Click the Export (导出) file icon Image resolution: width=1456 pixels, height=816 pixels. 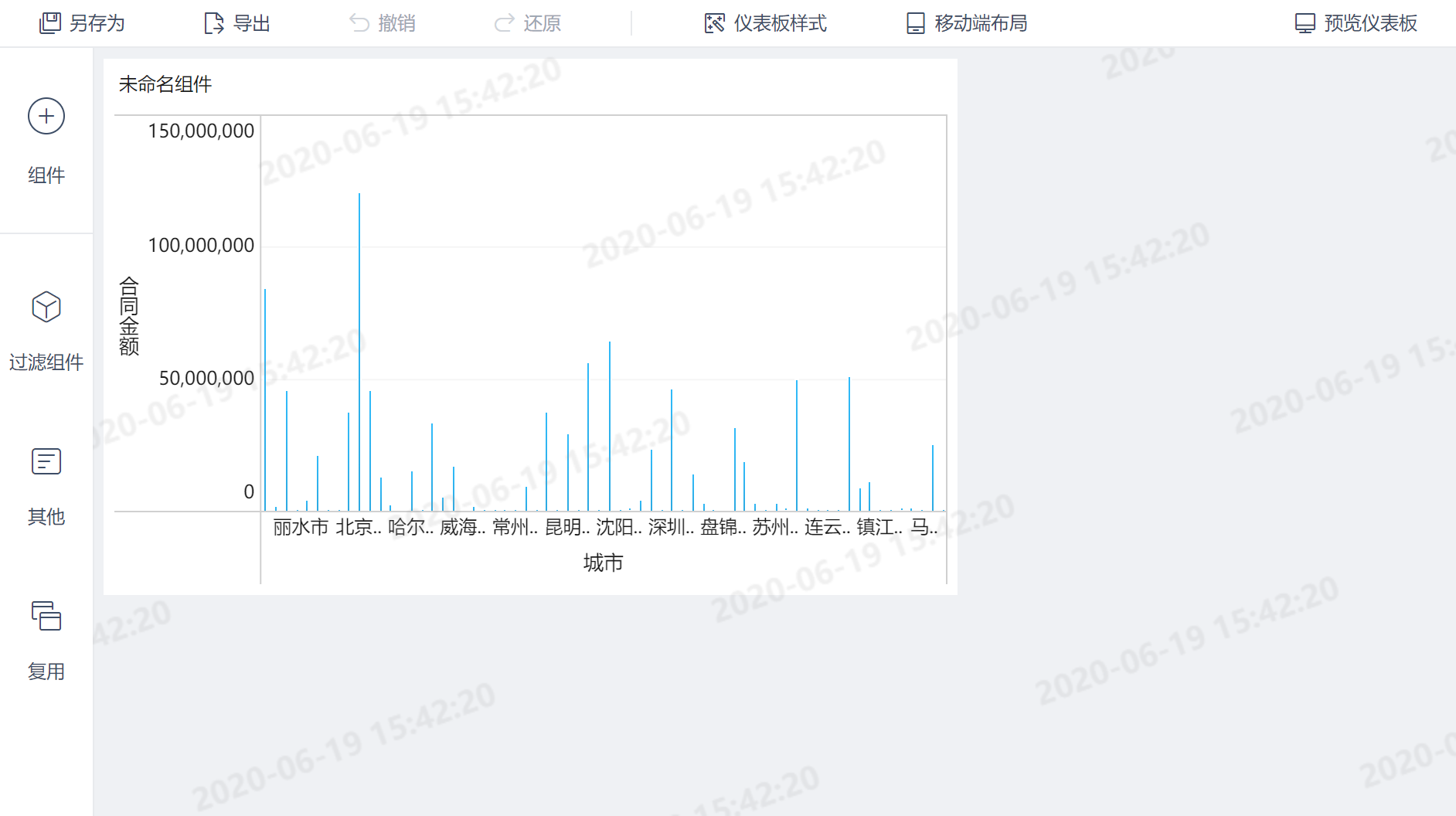(x=213, y=23)
